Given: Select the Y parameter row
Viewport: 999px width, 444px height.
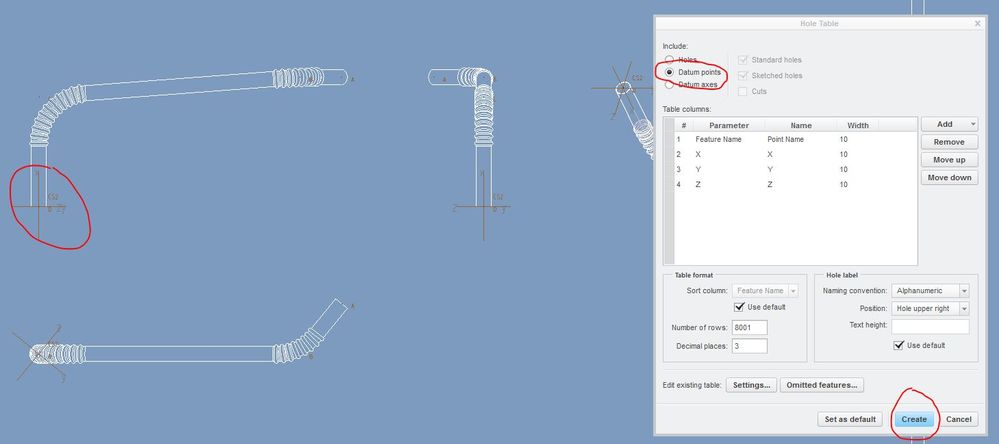Looking at the screenshot, I should (x=796, y=169).
